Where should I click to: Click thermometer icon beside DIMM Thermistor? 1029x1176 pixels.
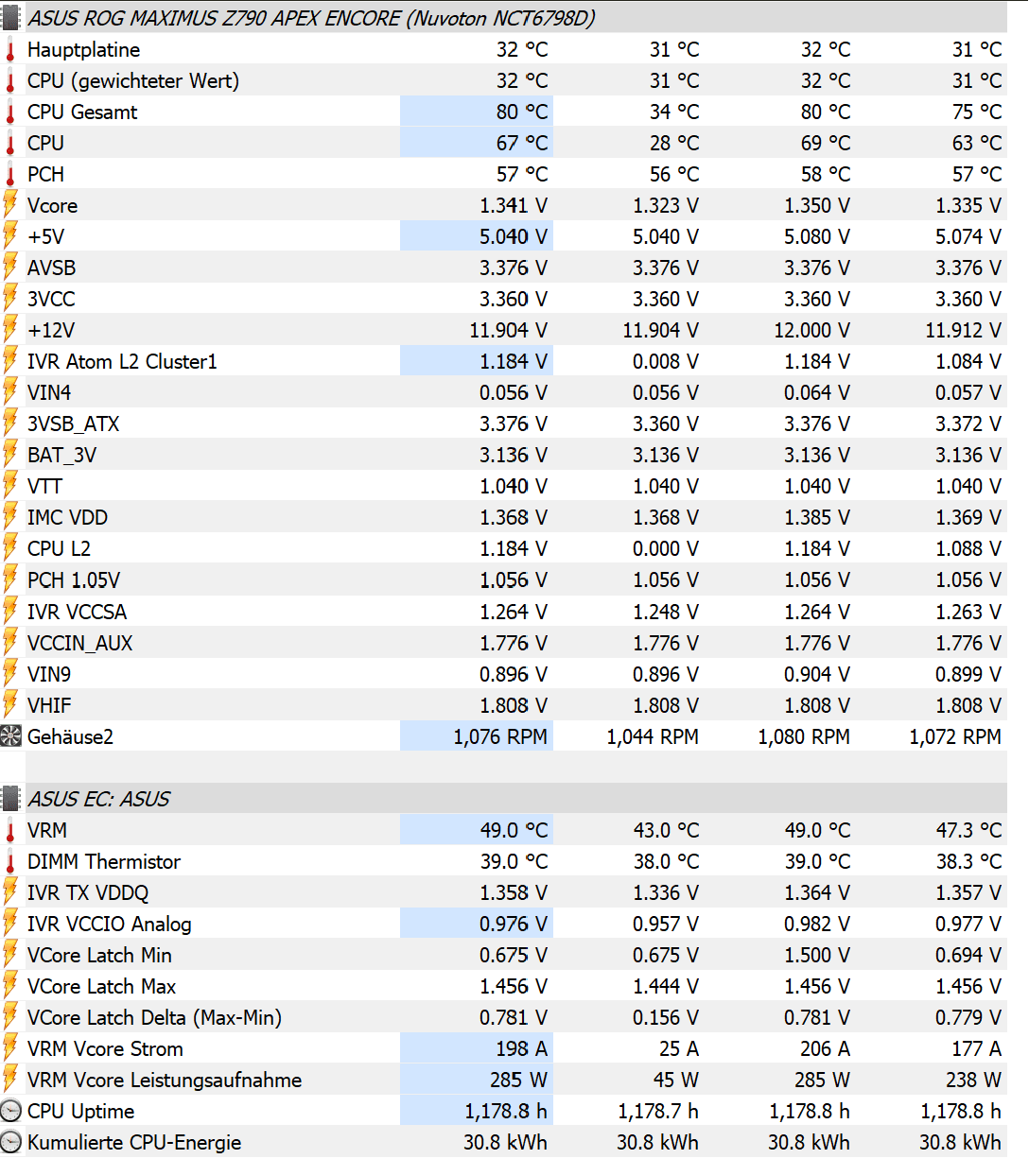pos(10,862)
